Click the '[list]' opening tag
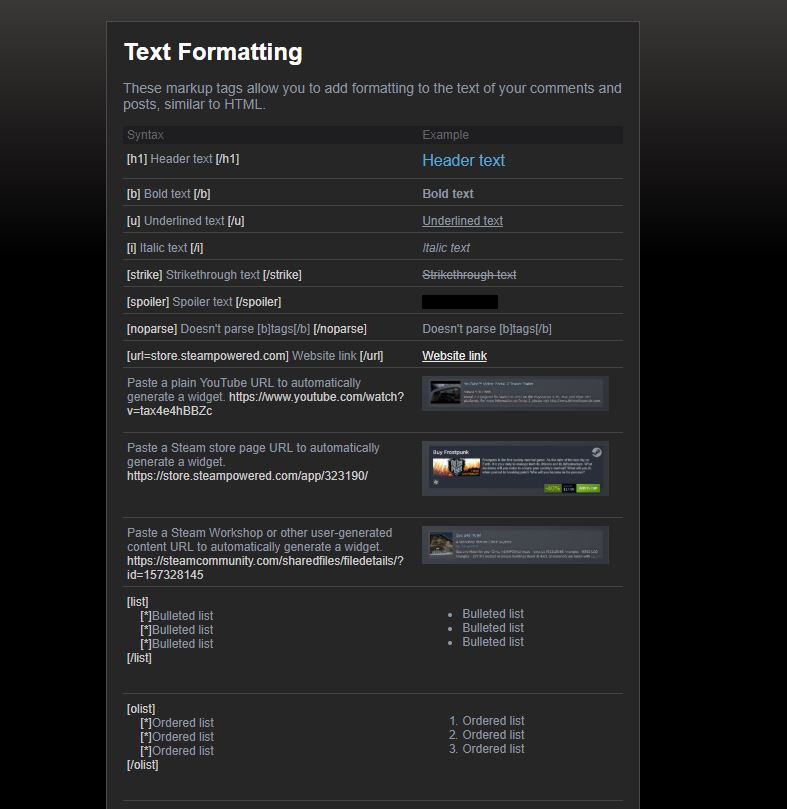This screenshot has height=809, width=787. click(x=137, y=602)
